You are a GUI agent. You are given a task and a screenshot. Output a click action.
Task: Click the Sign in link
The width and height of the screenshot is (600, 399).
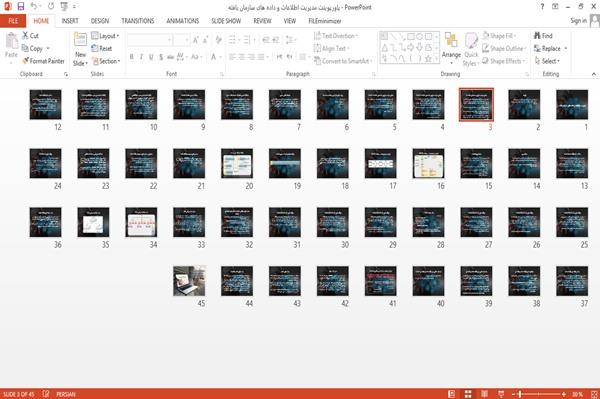[x=578, y=21]
